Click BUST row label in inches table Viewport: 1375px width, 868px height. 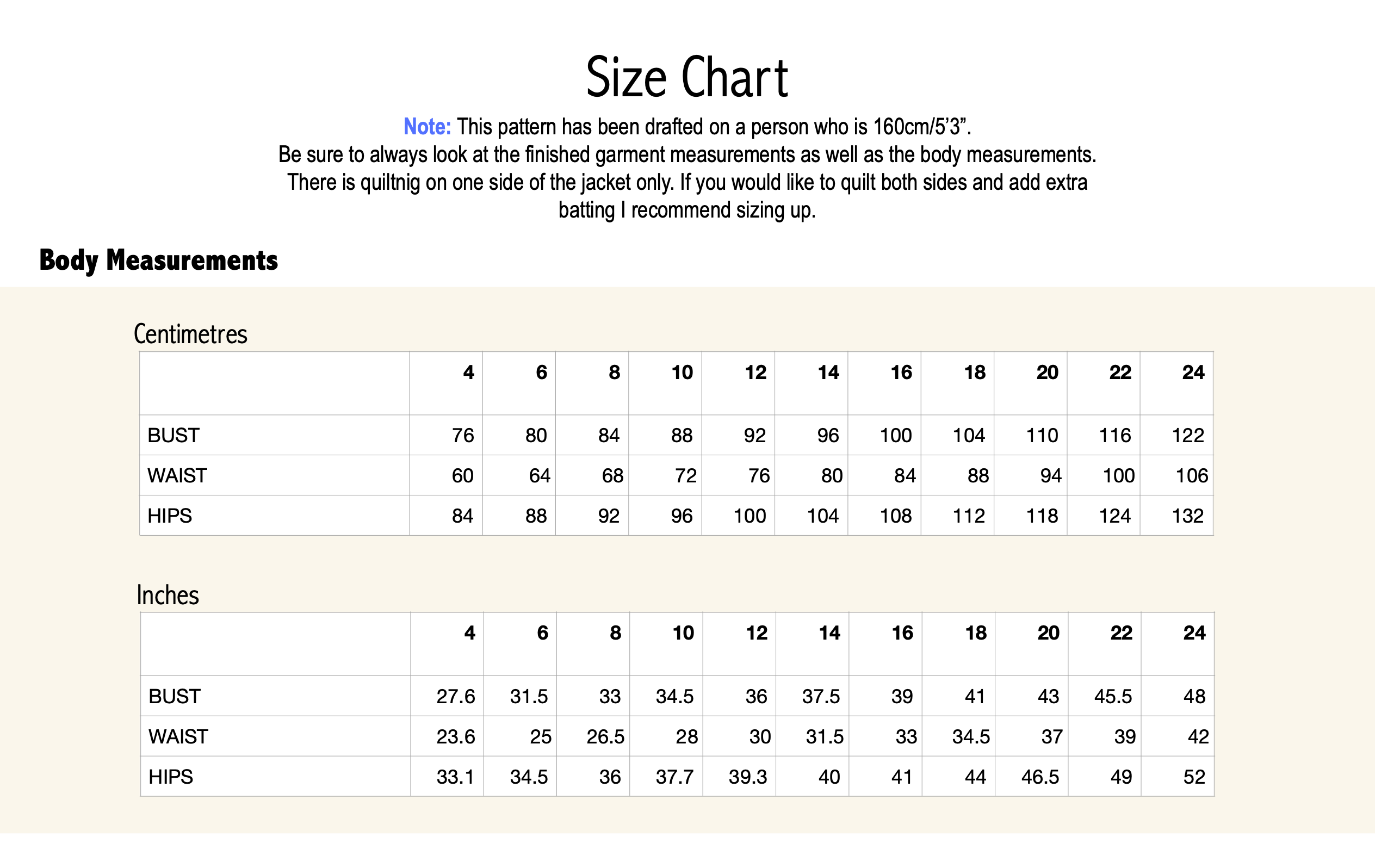(x=174, y=697)
